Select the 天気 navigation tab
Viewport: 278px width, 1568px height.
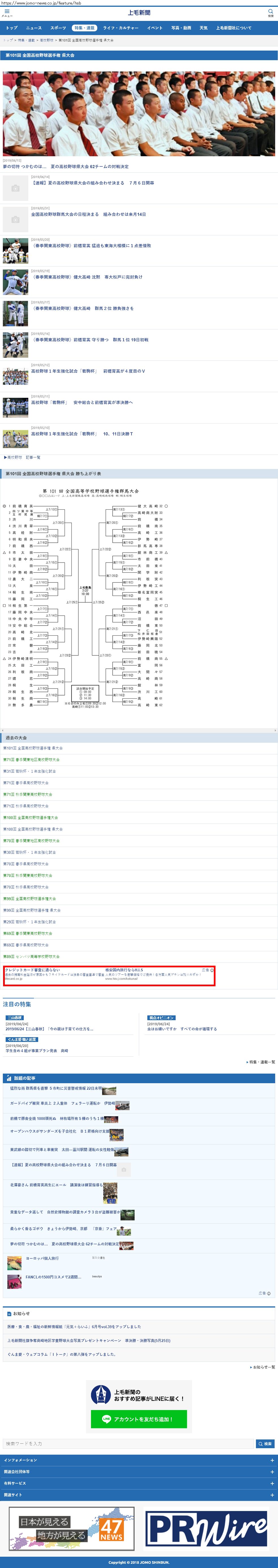pos(204,28)
